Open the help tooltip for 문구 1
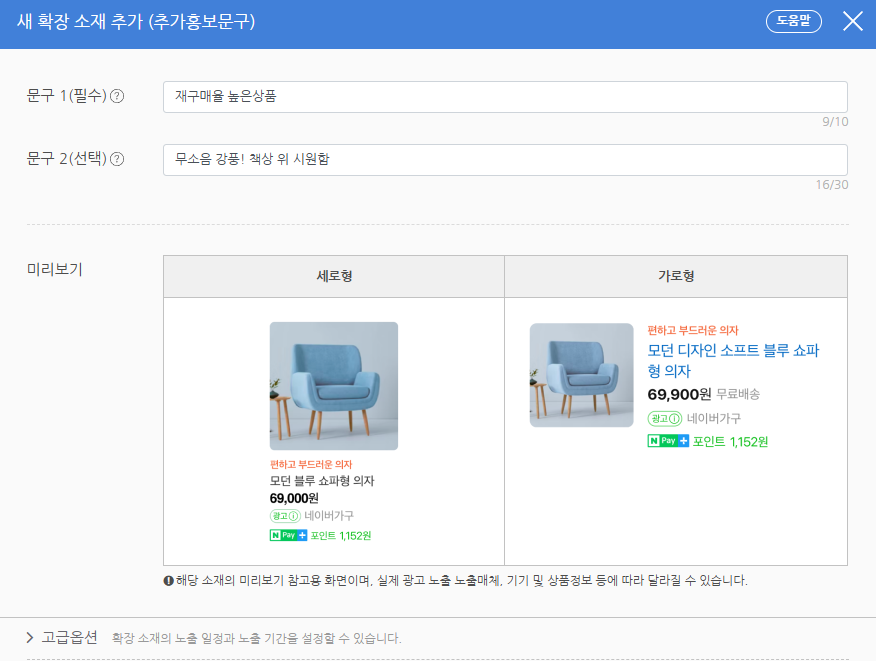Image resolution: width=876 pixels, height=661 pixels. point(118,96)
